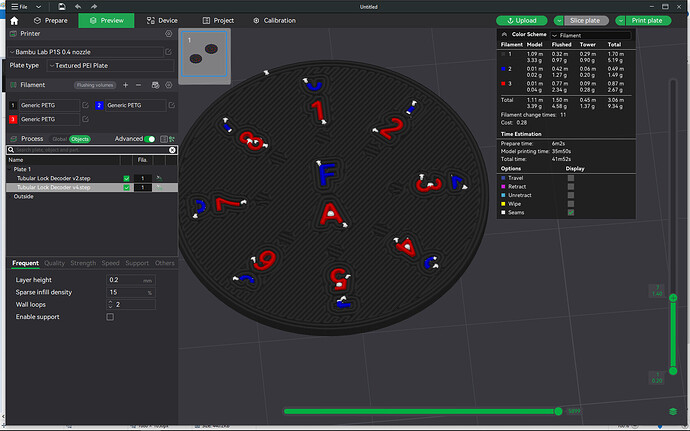This screenshot has width=690, height=431.
Task: Open settings icon for Decoder v4.step row
Action: tap(159, 188)
